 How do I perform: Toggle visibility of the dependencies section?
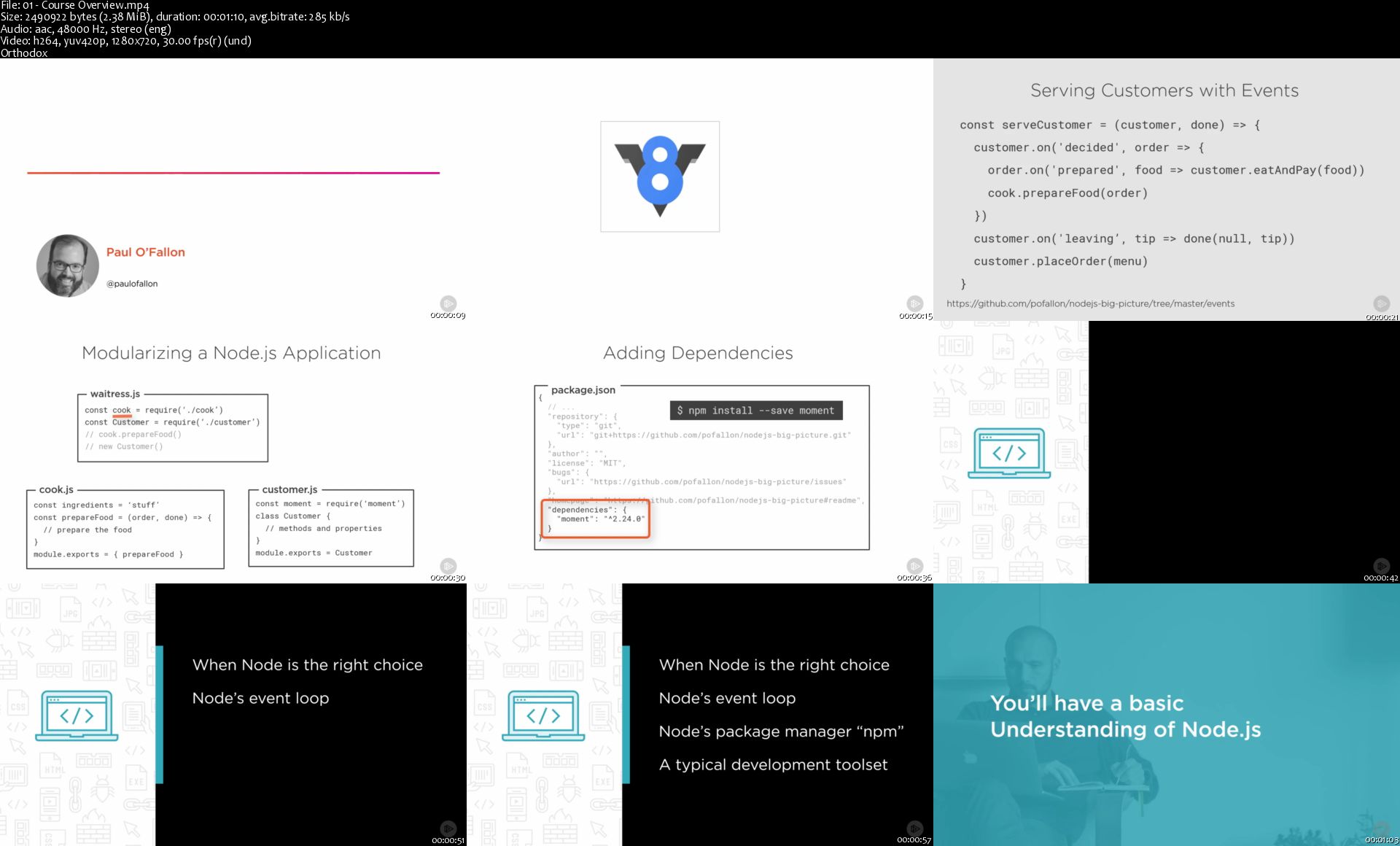point(590,519)
